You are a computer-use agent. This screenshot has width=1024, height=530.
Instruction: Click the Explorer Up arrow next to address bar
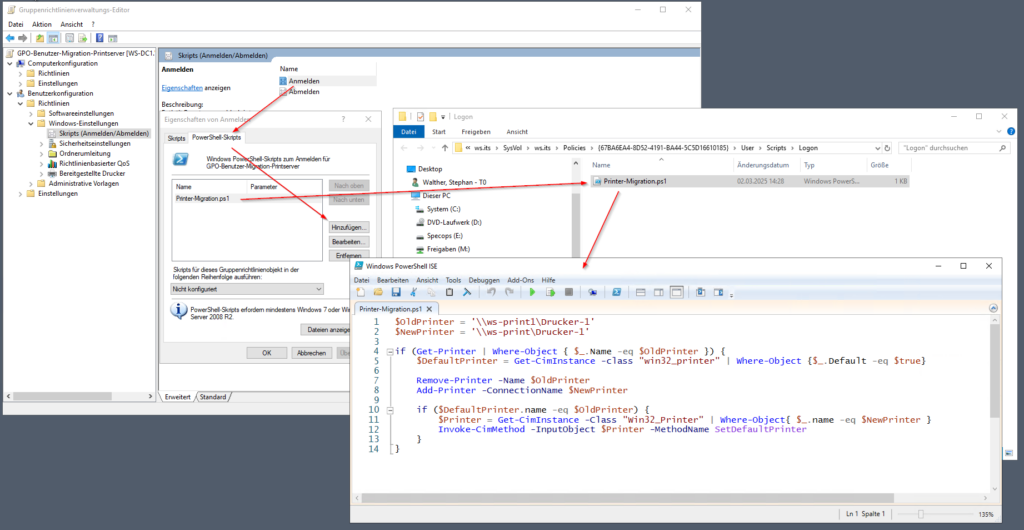tap(444, 148)
